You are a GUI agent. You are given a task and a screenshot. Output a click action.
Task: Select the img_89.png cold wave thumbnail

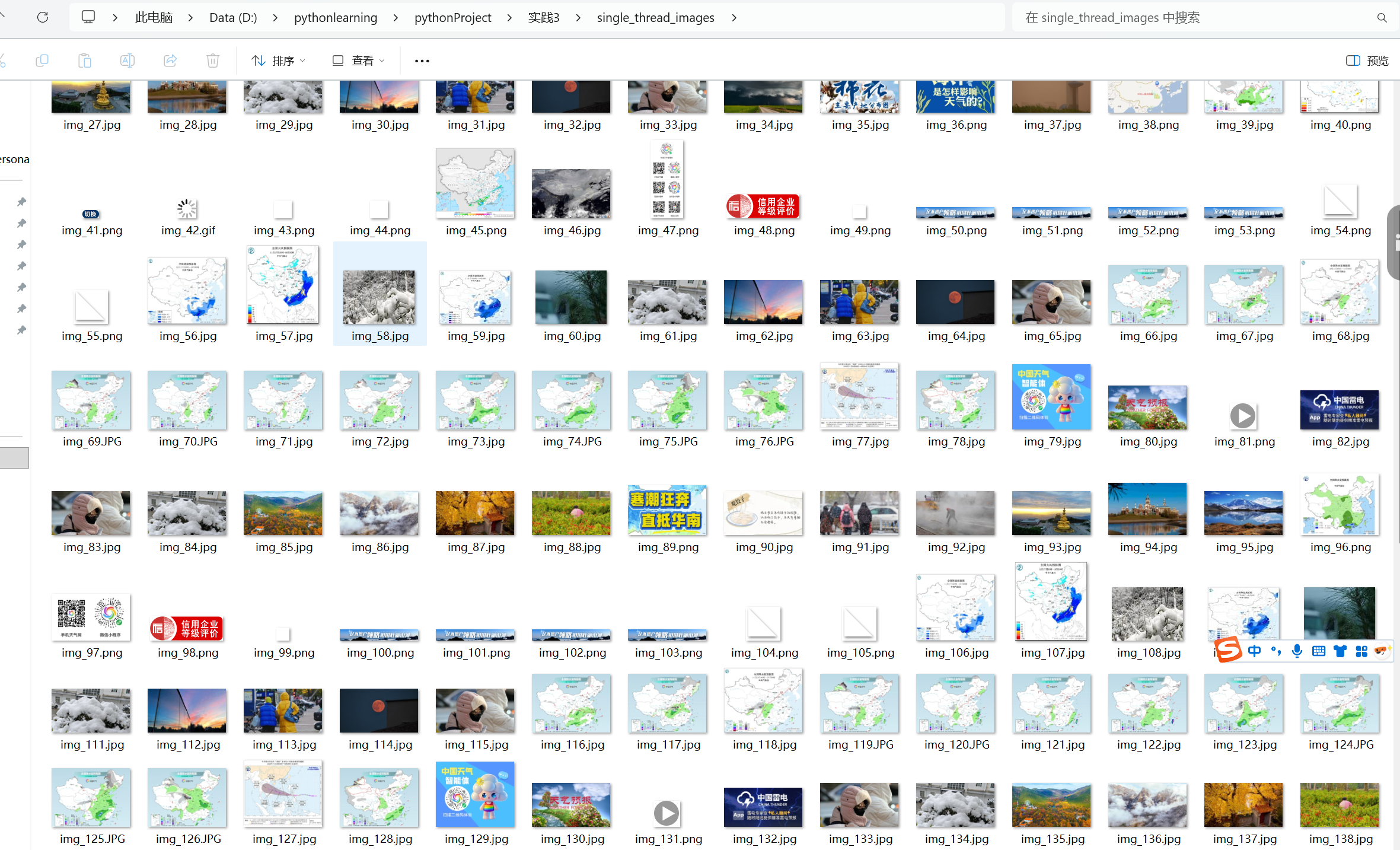668,511
